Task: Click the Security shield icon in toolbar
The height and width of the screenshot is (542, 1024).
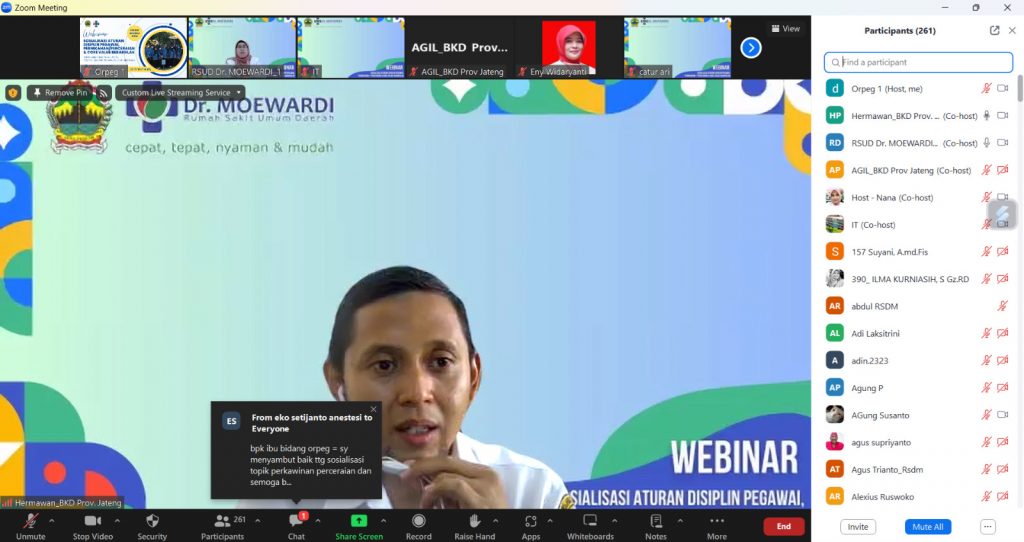Action: 152,521
